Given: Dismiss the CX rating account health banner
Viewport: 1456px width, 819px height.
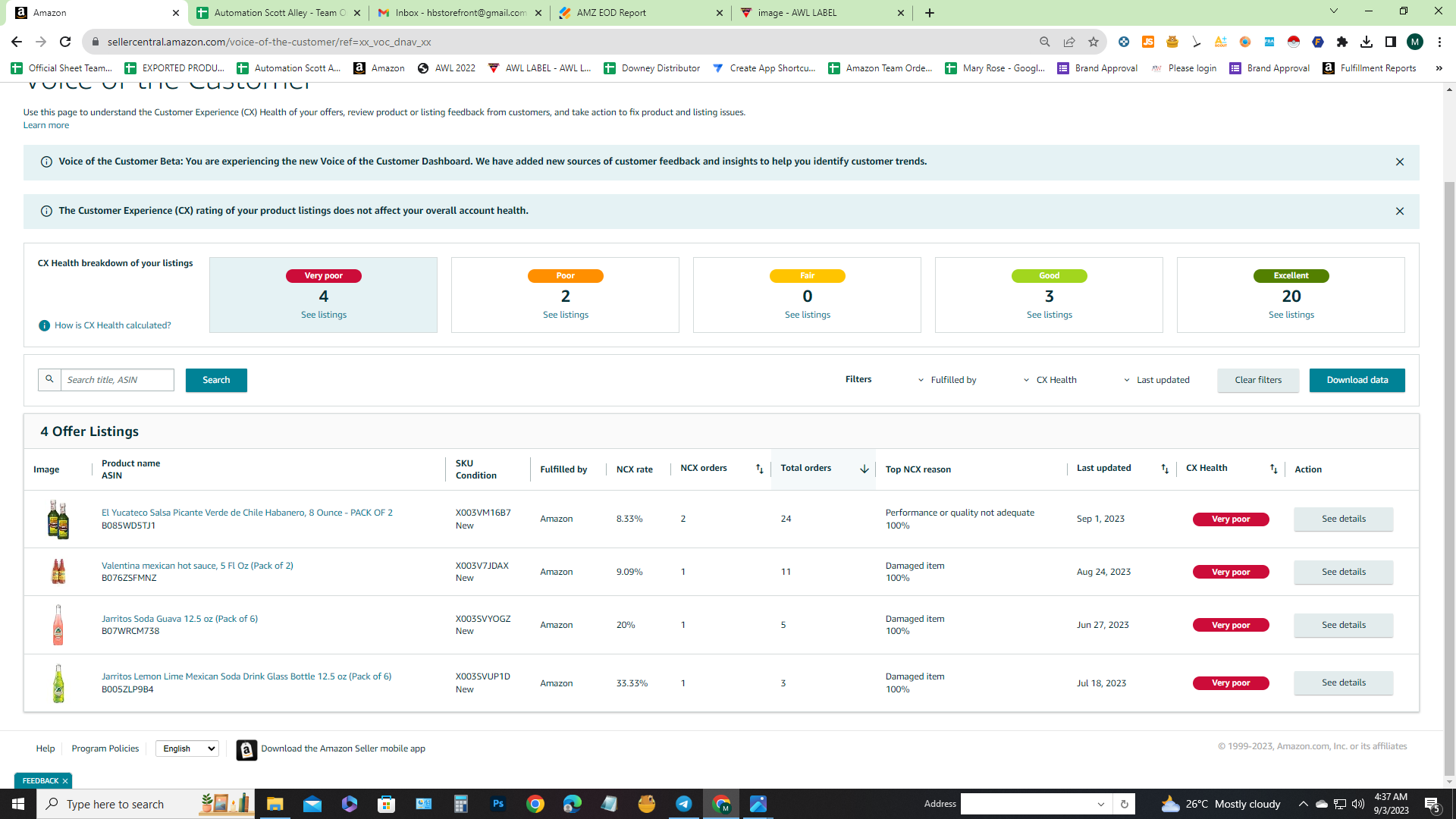Looking at the screenshot, I should [1400, 211].
